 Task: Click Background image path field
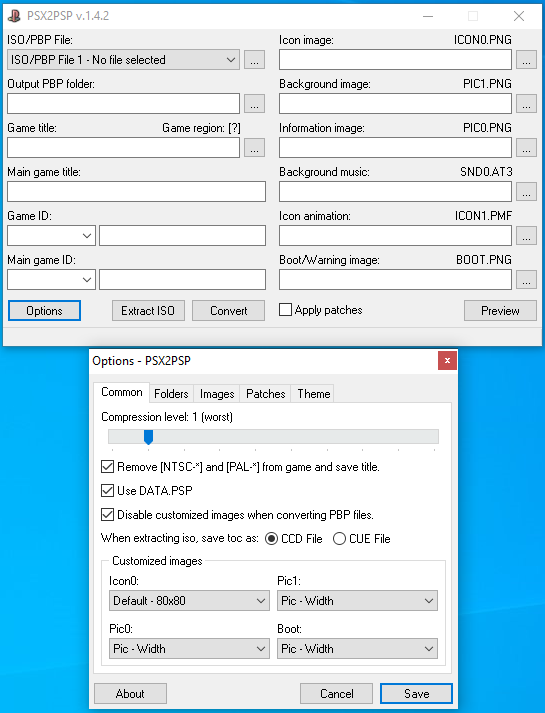pos(395,104)
